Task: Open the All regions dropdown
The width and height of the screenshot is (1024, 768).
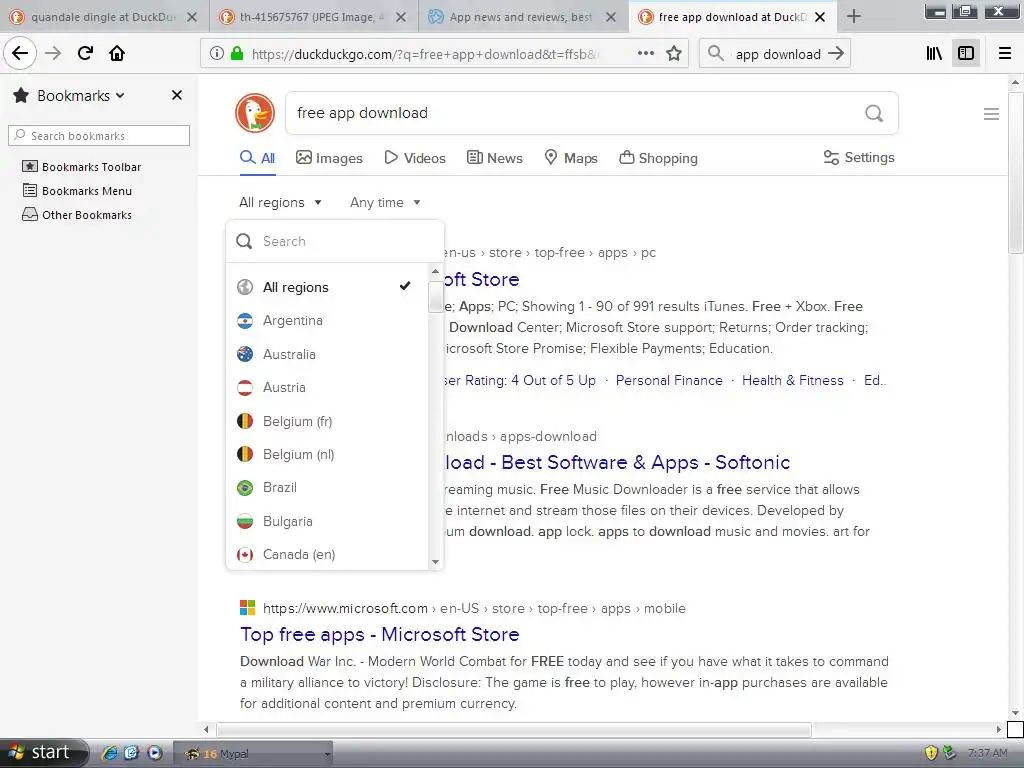Action: pos(280,202)
